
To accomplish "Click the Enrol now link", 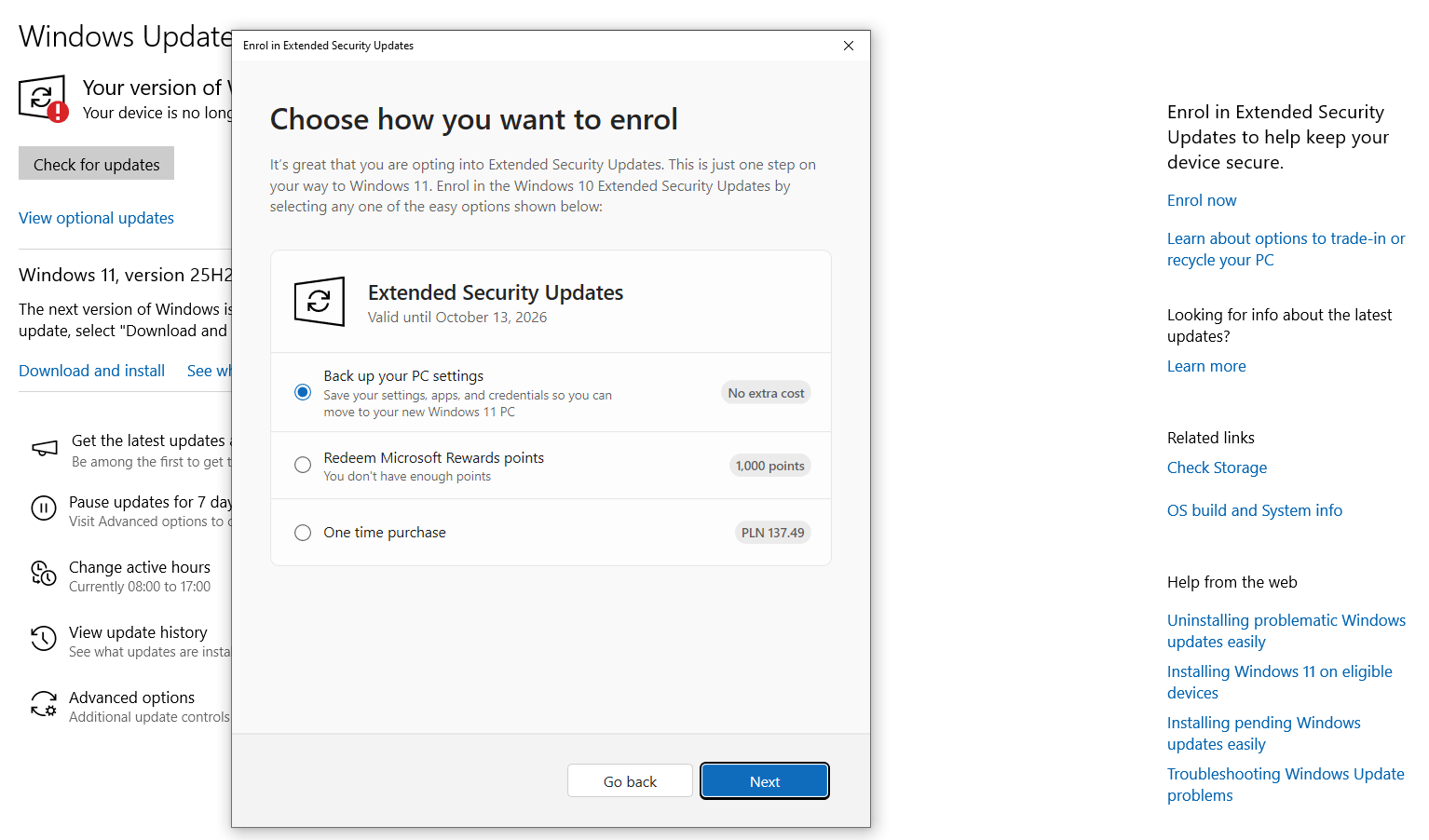I will (1202, 200).
